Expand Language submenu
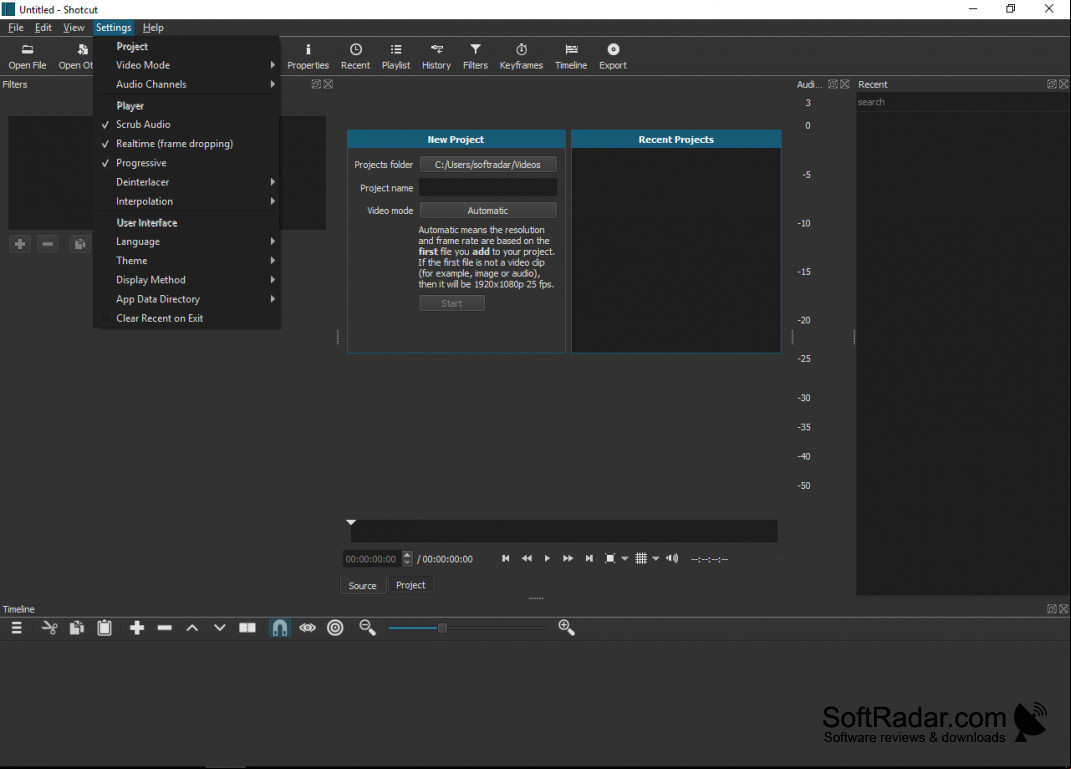 186,241
